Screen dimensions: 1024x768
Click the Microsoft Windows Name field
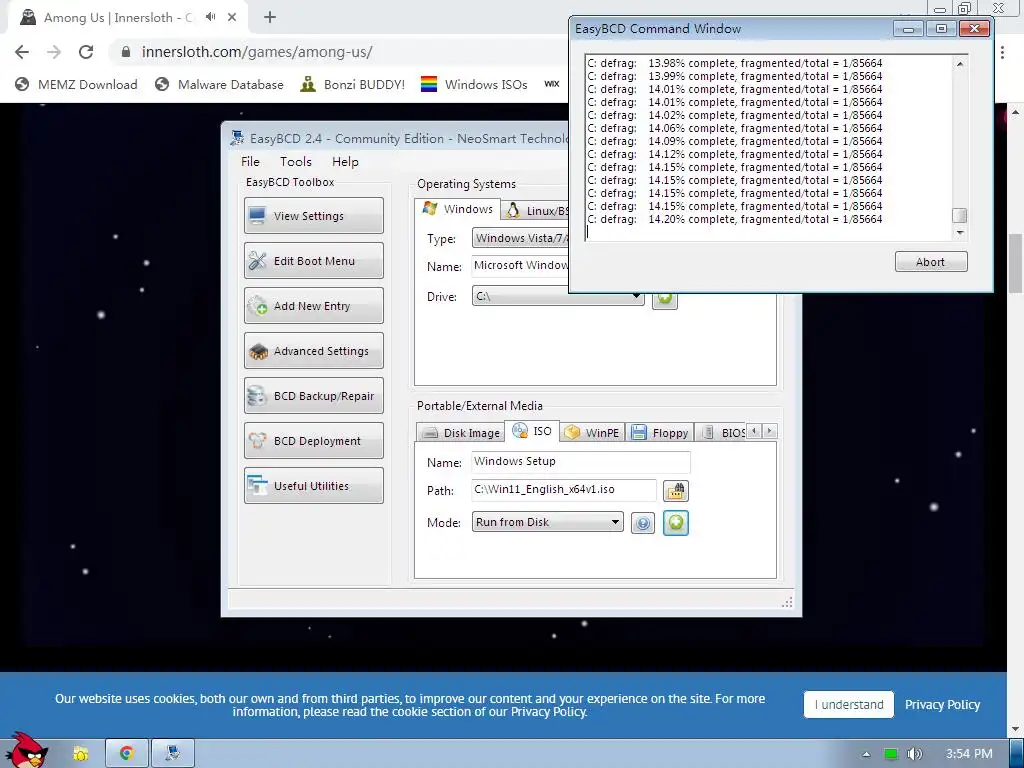520,265
